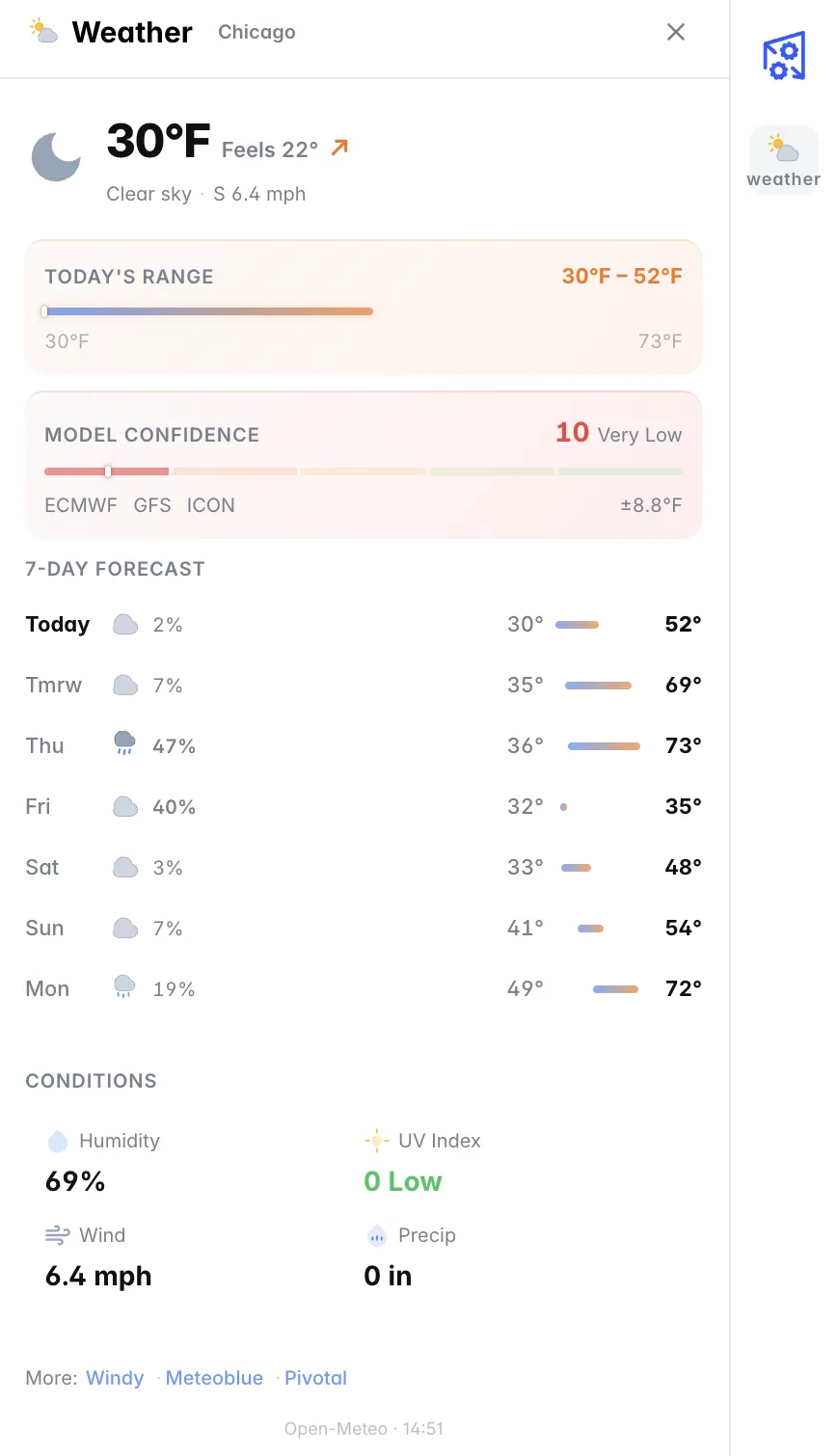Select the Wind icon under Conditions
Image resolution: width=837 pixels, height=1456 pixels.
(56, 1234)
